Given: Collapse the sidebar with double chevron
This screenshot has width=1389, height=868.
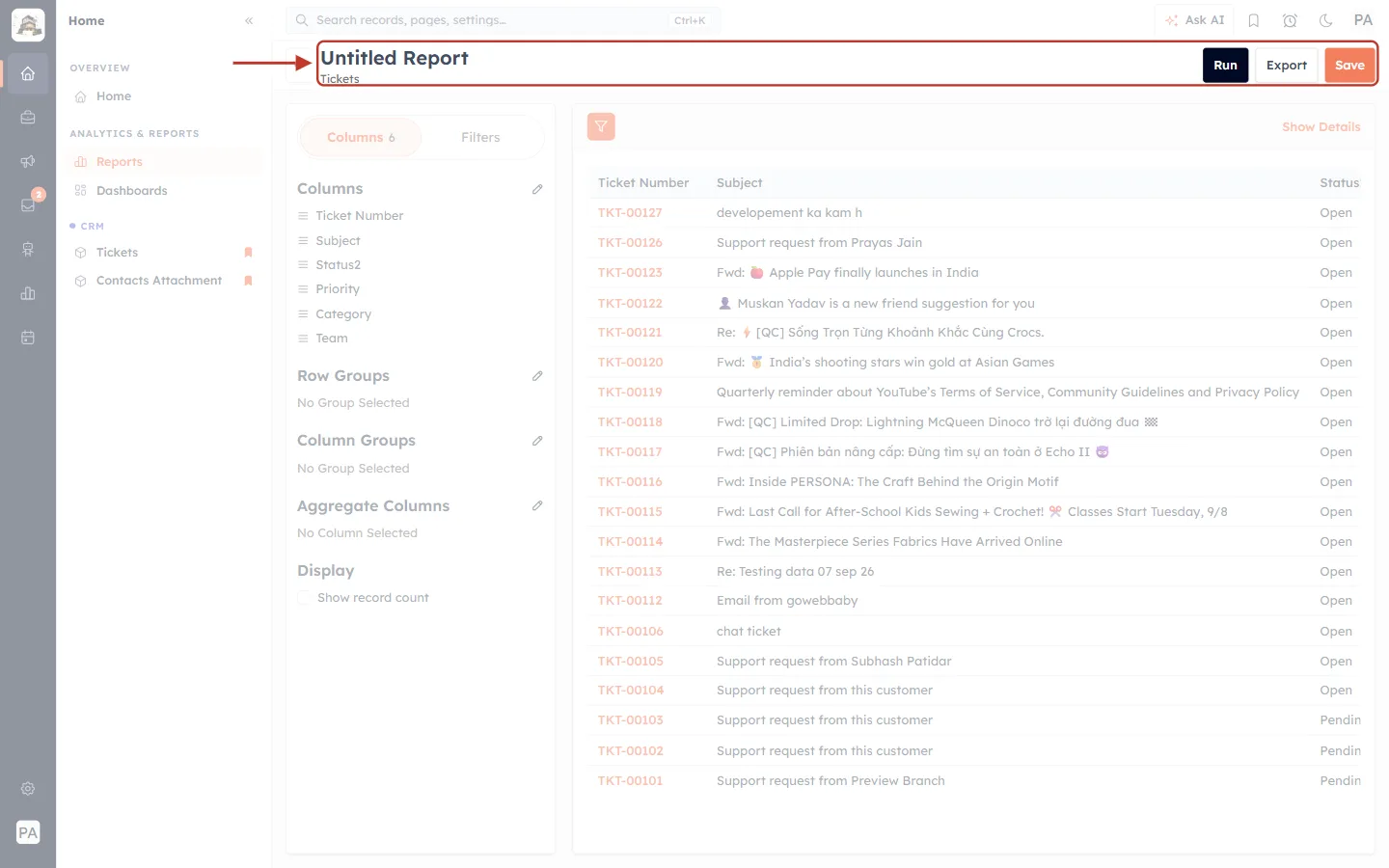Looking at the screenshot, I should (249, 20).
